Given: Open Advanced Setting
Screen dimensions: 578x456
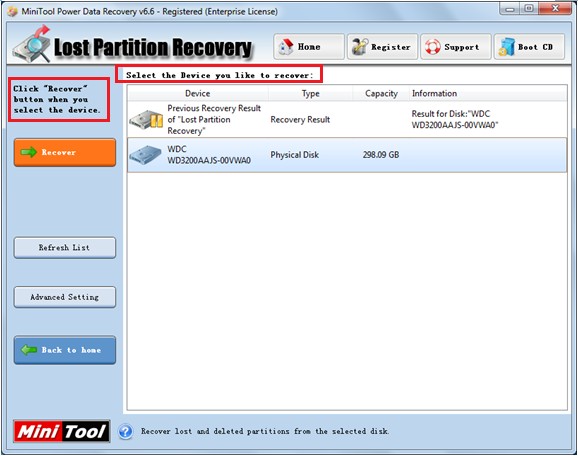Looking at the screenshot, I should pos(65,297).
